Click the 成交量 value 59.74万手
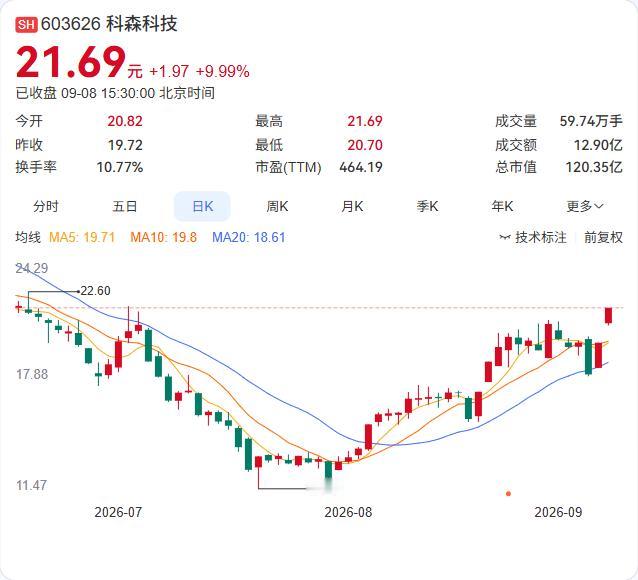Viewport: 638px width, 580px height. click(x=591, y=121)
